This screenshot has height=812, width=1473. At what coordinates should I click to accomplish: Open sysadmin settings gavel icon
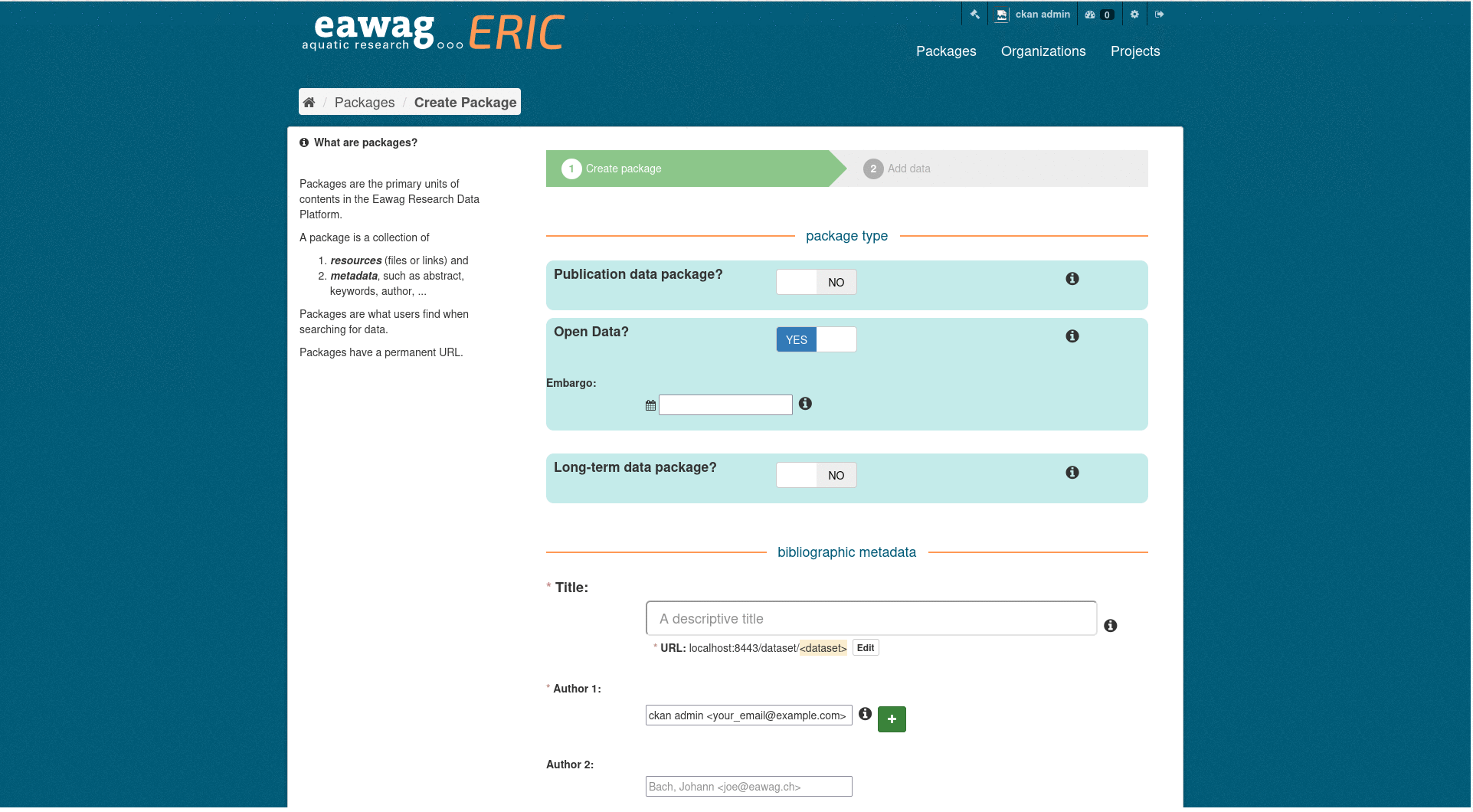(975, 15)
